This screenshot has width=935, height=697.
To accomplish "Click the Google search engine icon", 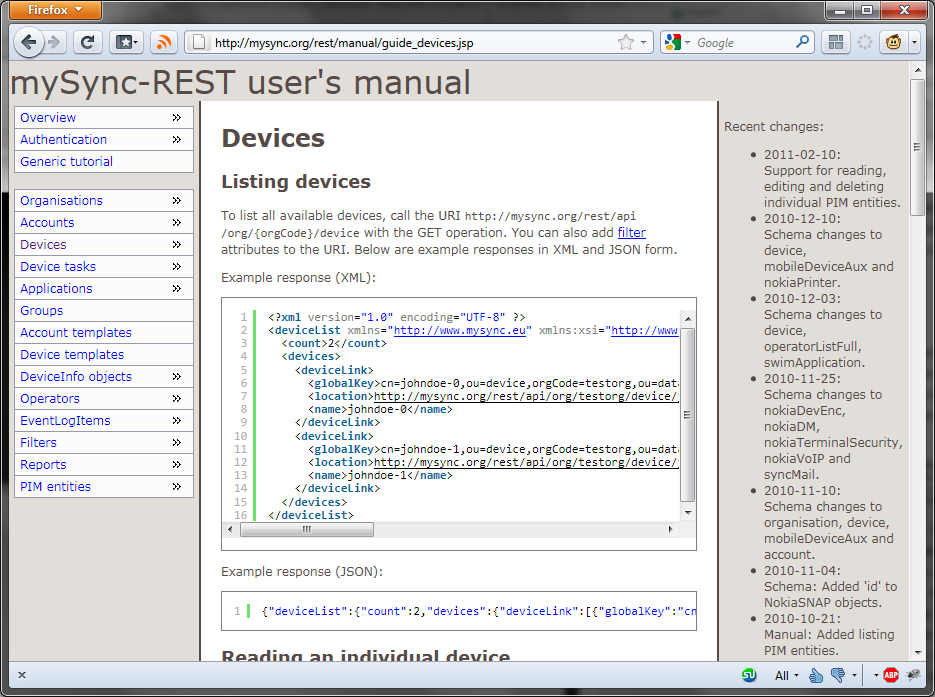I will pos(673,42).
